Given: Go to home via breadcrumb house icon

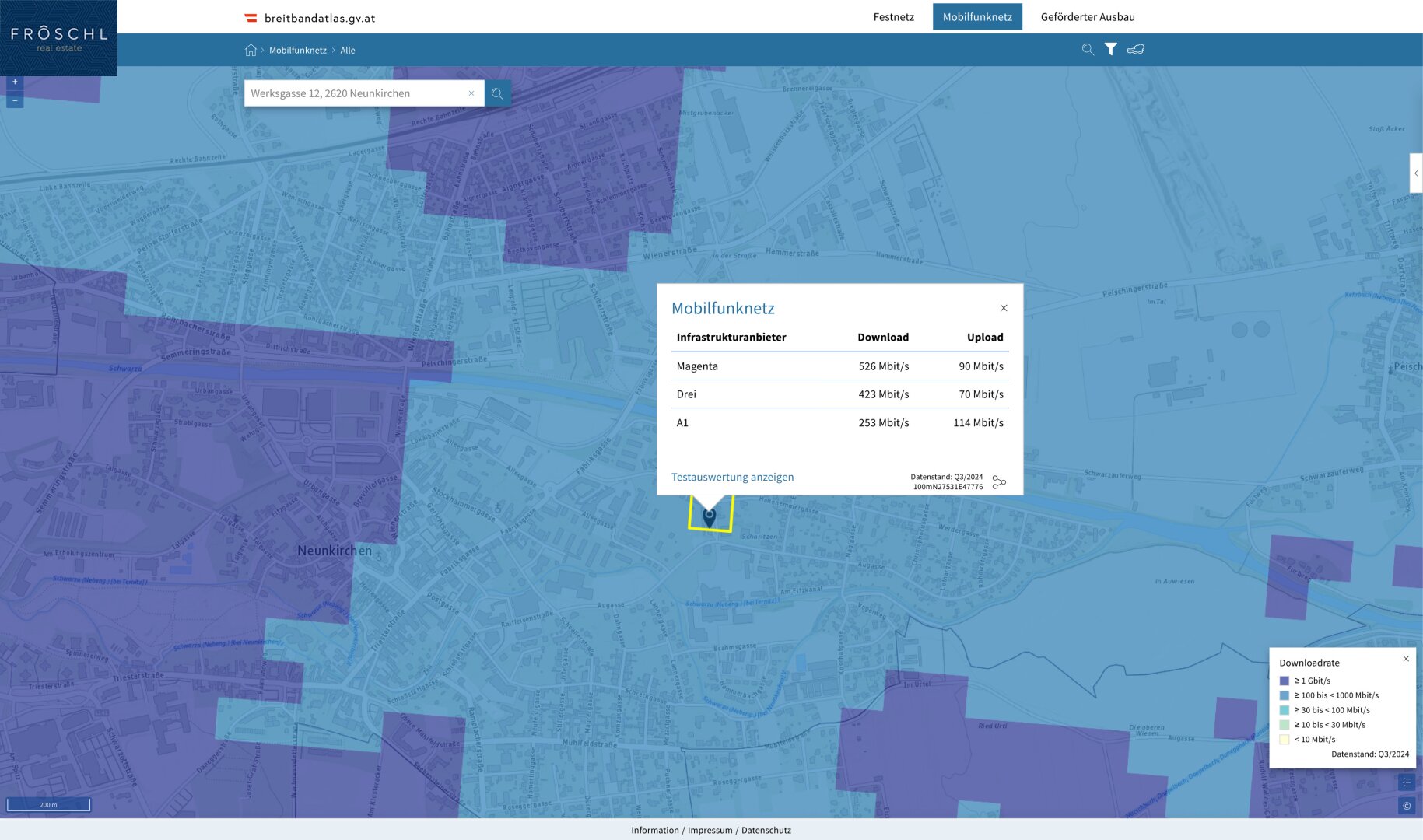Looking at the screenshot, I should pos(251,50).
